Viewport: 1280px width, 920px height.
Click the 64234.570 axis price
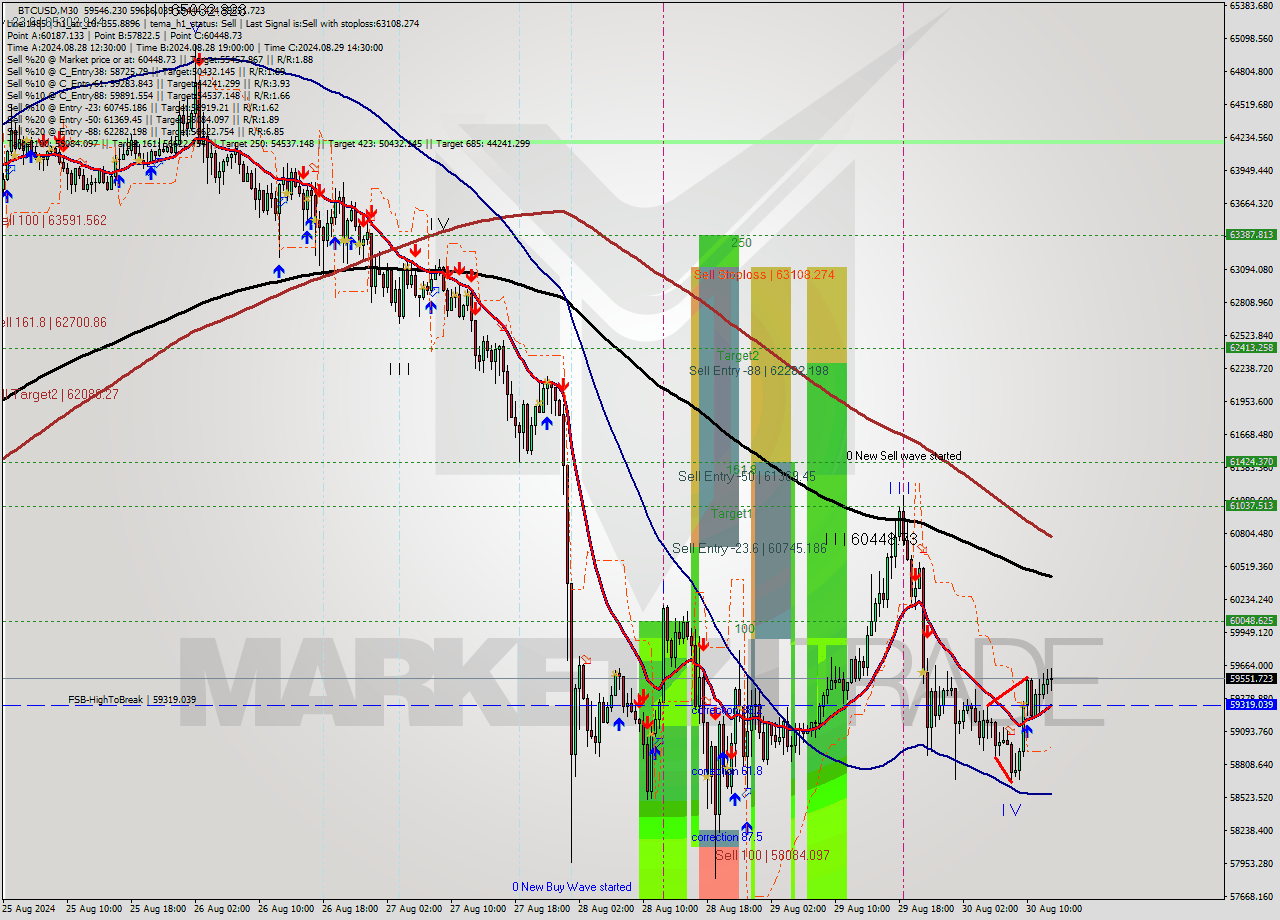(x=1251, y=138)
